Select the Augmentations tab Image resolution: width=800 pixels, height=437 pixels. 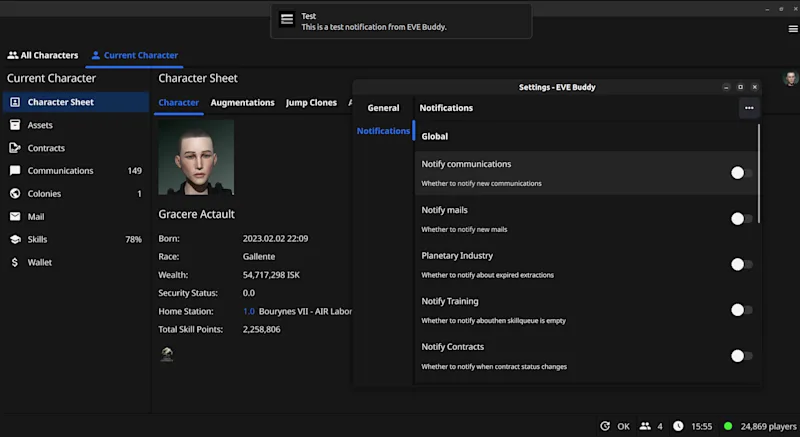click(x=242, y=102)
